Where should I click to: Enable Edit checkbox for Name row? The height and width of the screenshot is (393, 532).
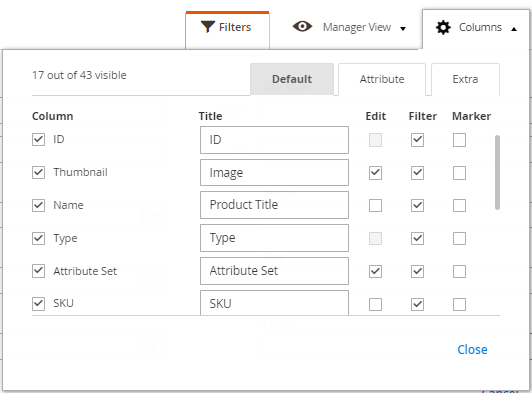(x=375, y=205)
